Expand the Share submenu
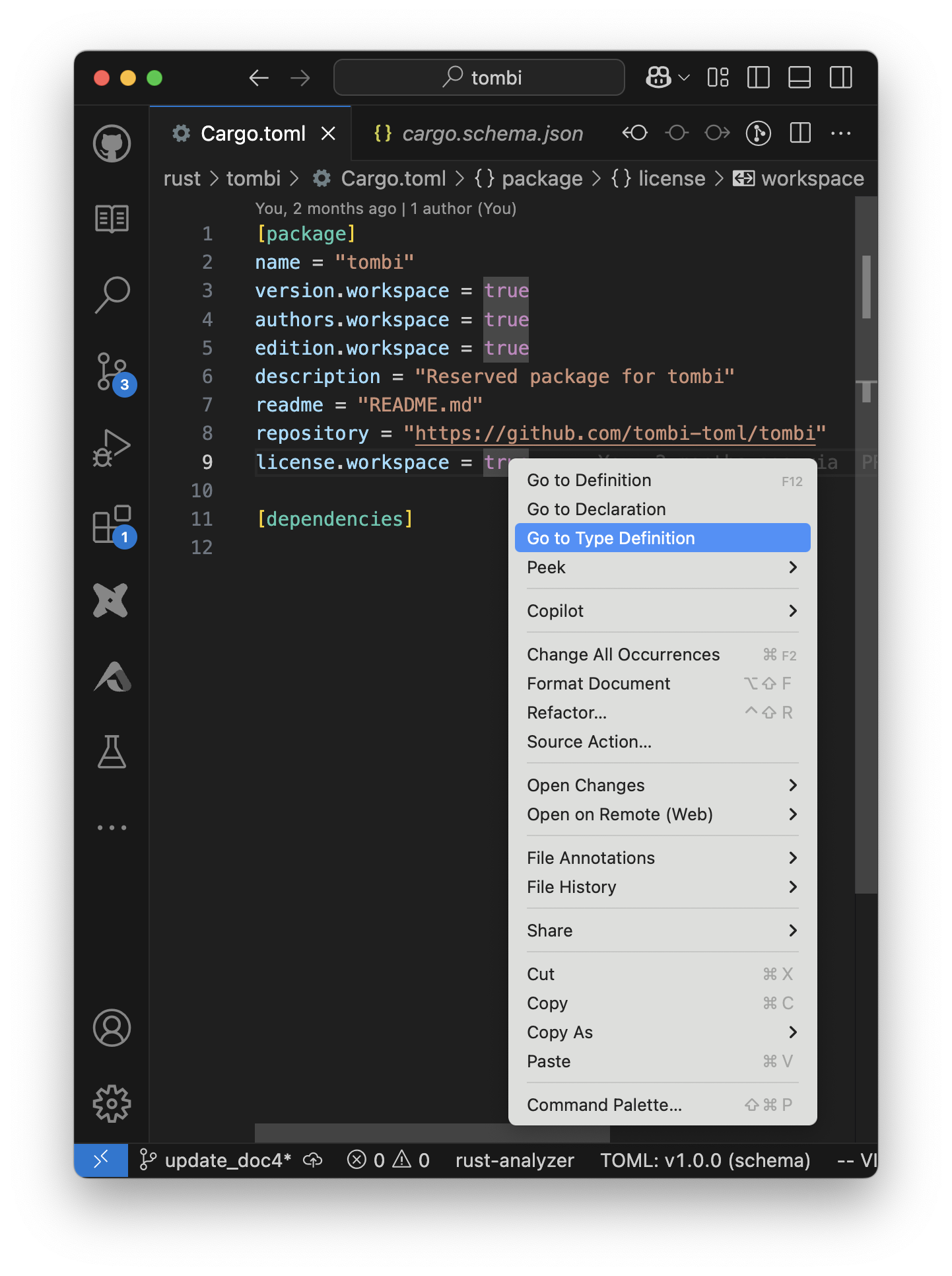952x1276 pixels. (663, 931)
